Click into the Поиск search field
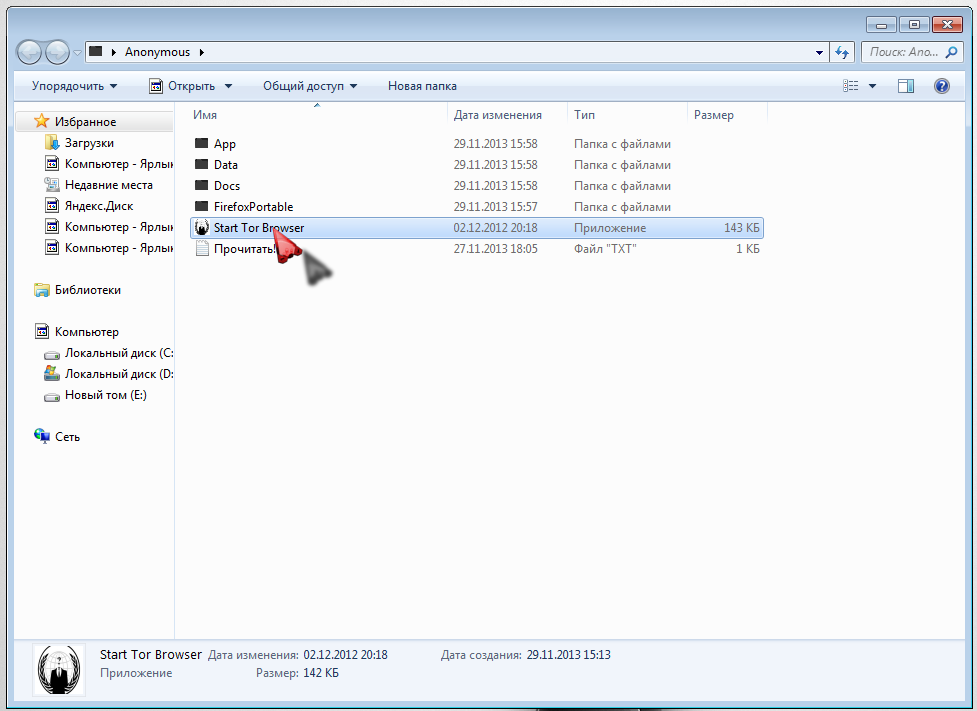The width and height of the screenshot is (977, 711). [x=903, y=52]
